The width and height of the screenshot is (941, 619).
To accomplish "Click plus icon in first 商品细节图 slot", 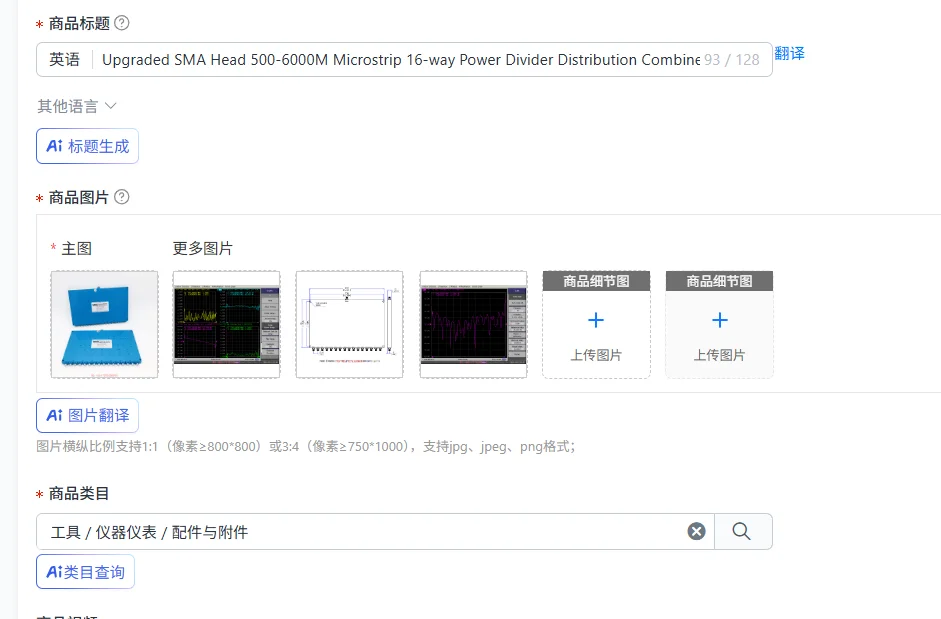I will pos(596,320).
